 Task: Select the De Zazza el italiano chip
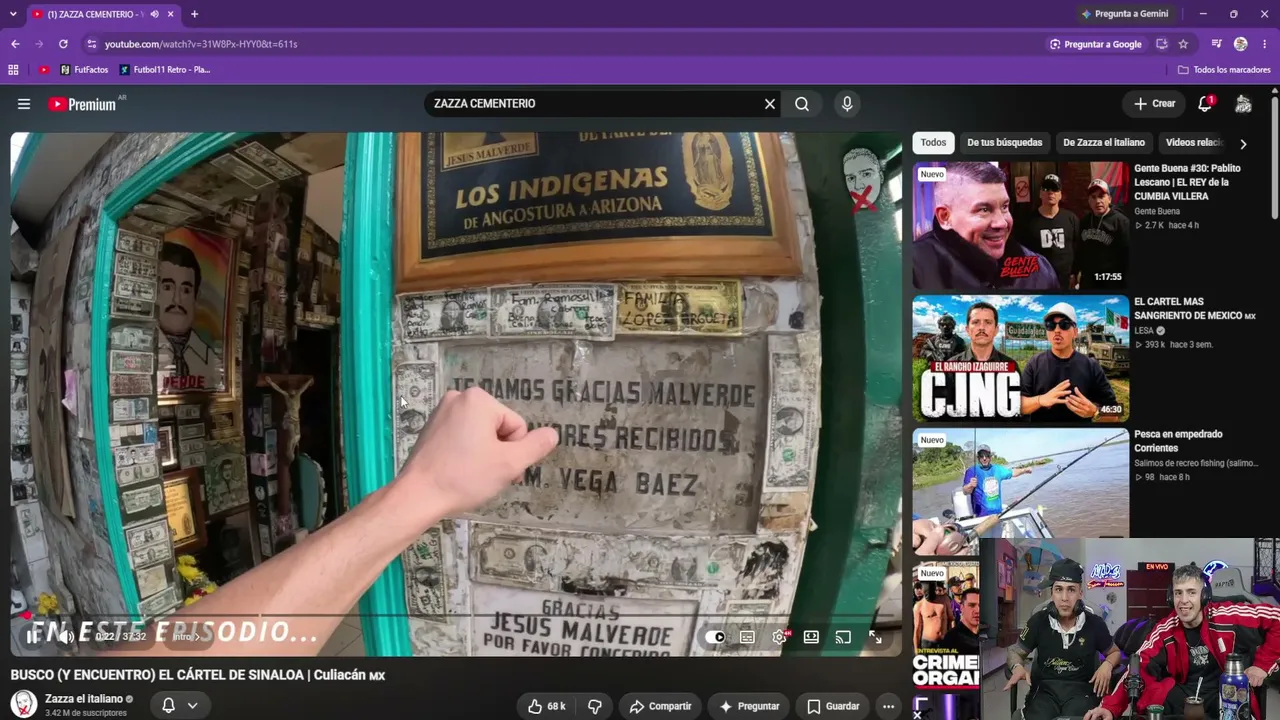(1104, 143)
